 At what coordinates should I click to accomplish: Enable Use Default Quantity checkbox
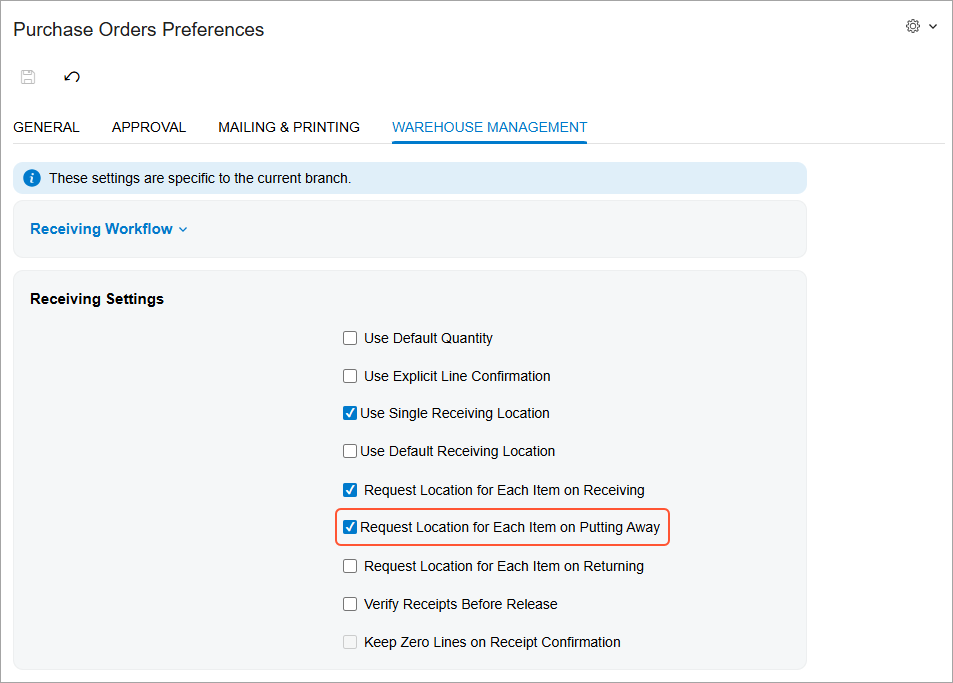pyautogui.click(x=350, y=338)
